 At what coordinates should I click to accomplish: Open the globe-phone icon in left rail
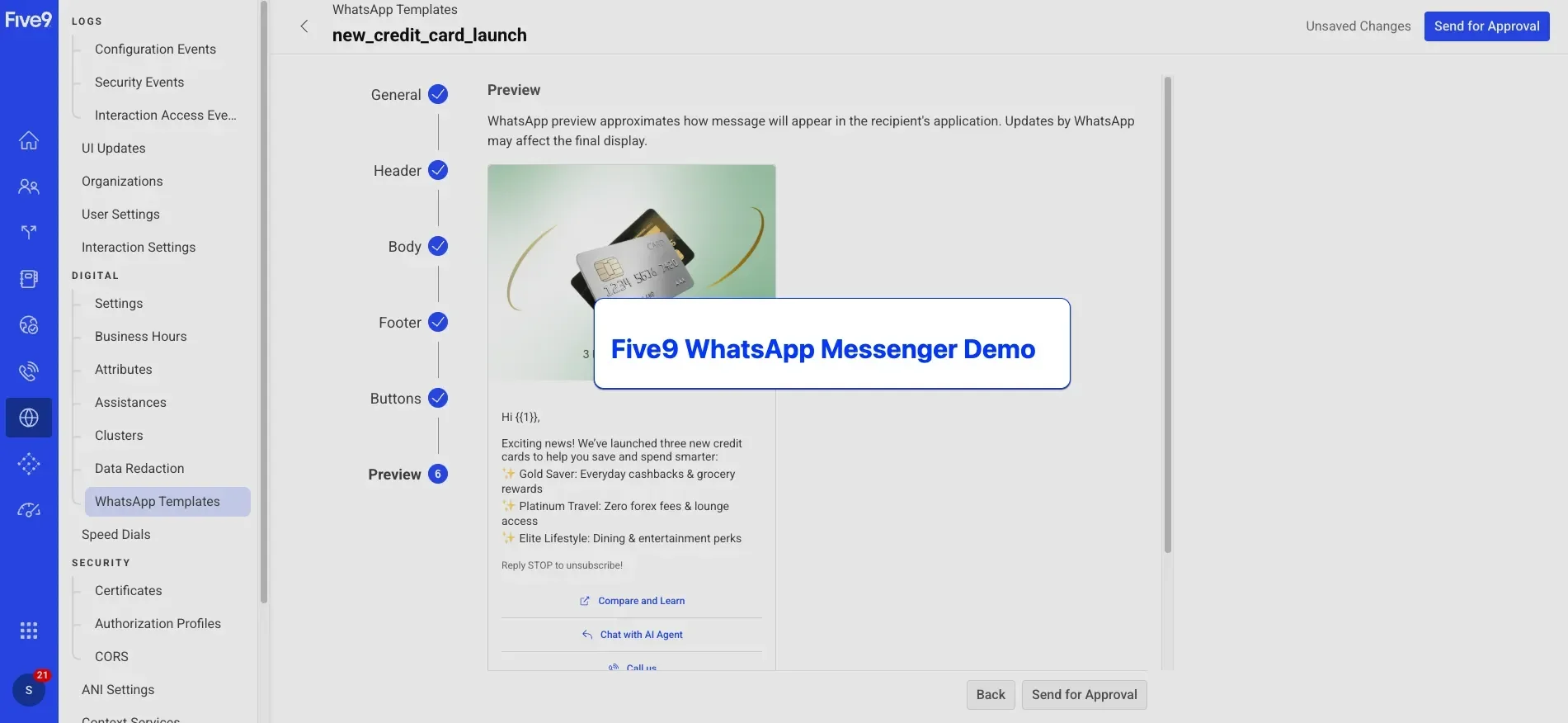(x=29, y=325)
